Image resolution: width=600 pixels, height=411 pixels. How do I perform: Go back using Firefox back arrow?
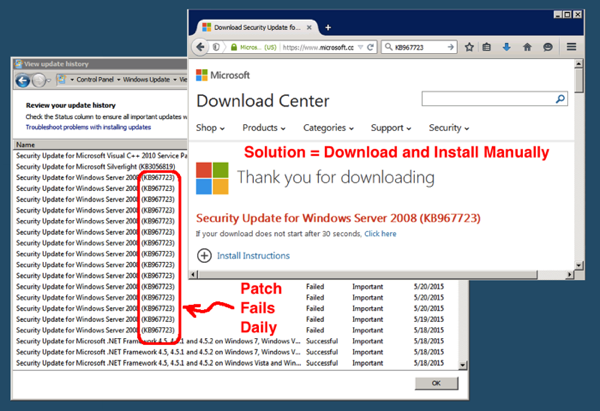click(x=200, y=47)
